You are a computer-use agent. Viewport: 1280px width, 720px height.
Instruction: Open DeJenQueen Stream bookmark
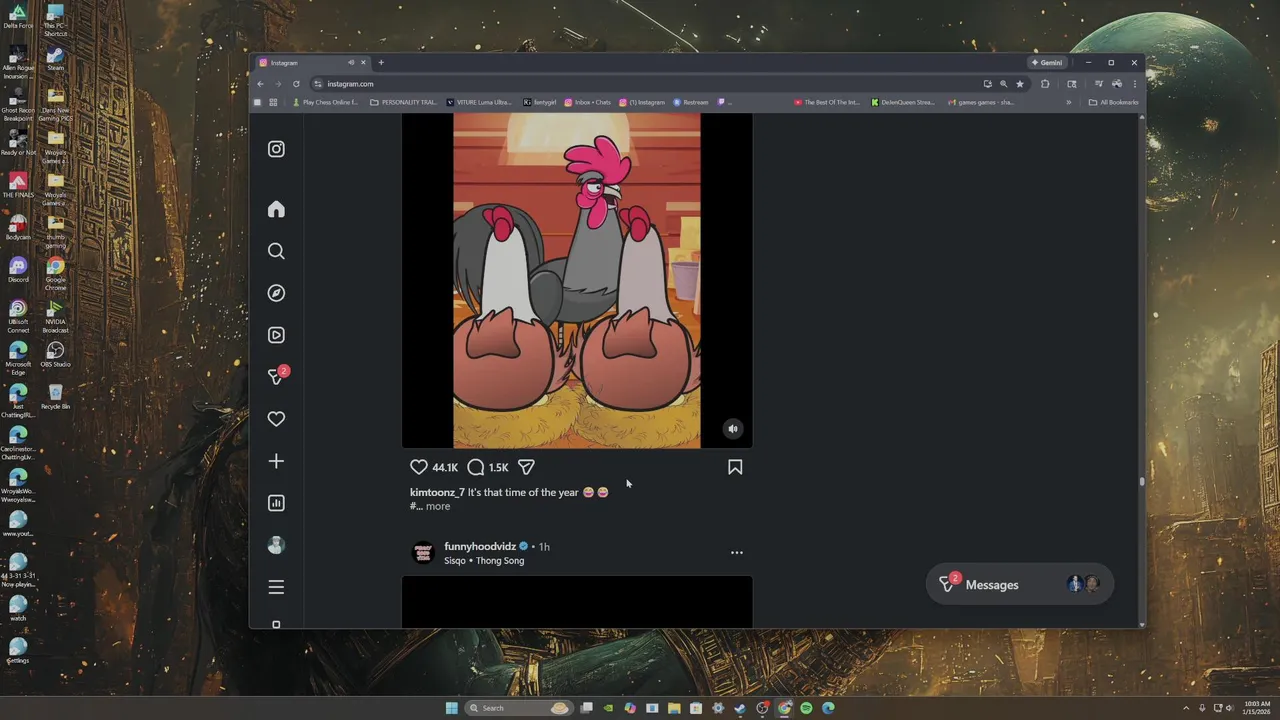pyautogui.click(x=903, y=102)
